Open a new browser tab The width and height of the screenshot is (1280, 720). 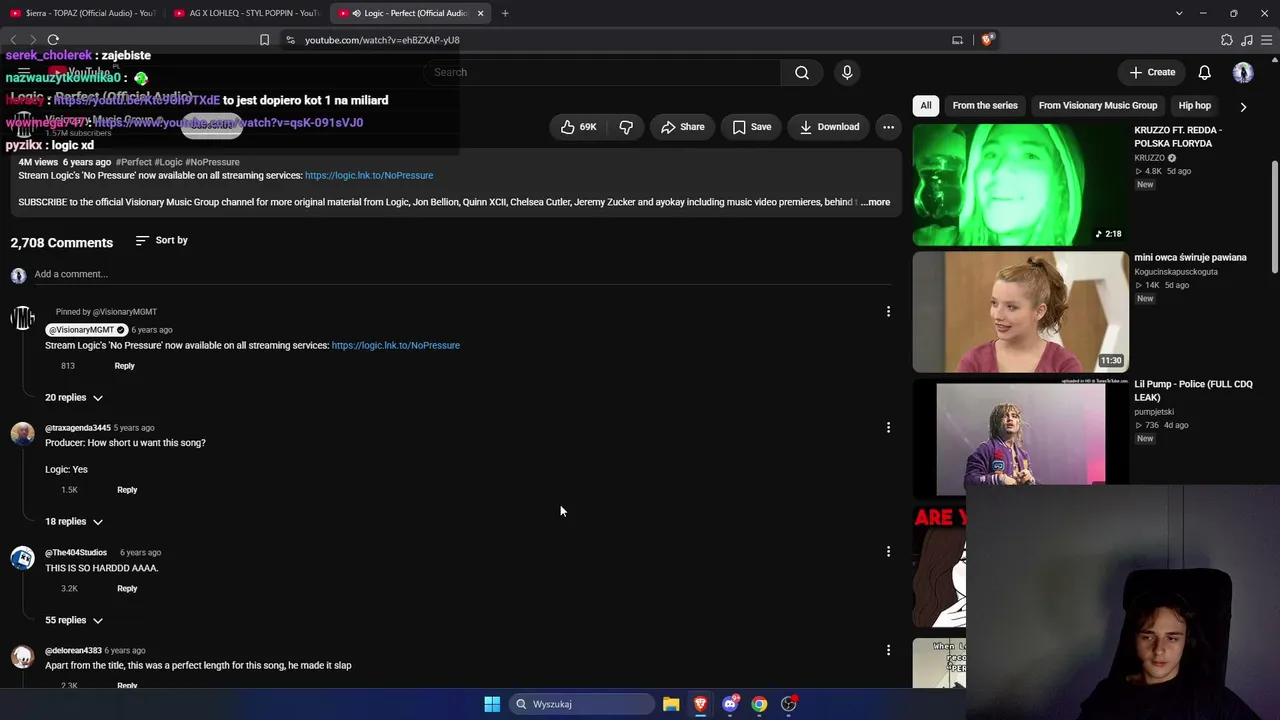point(505,13)
